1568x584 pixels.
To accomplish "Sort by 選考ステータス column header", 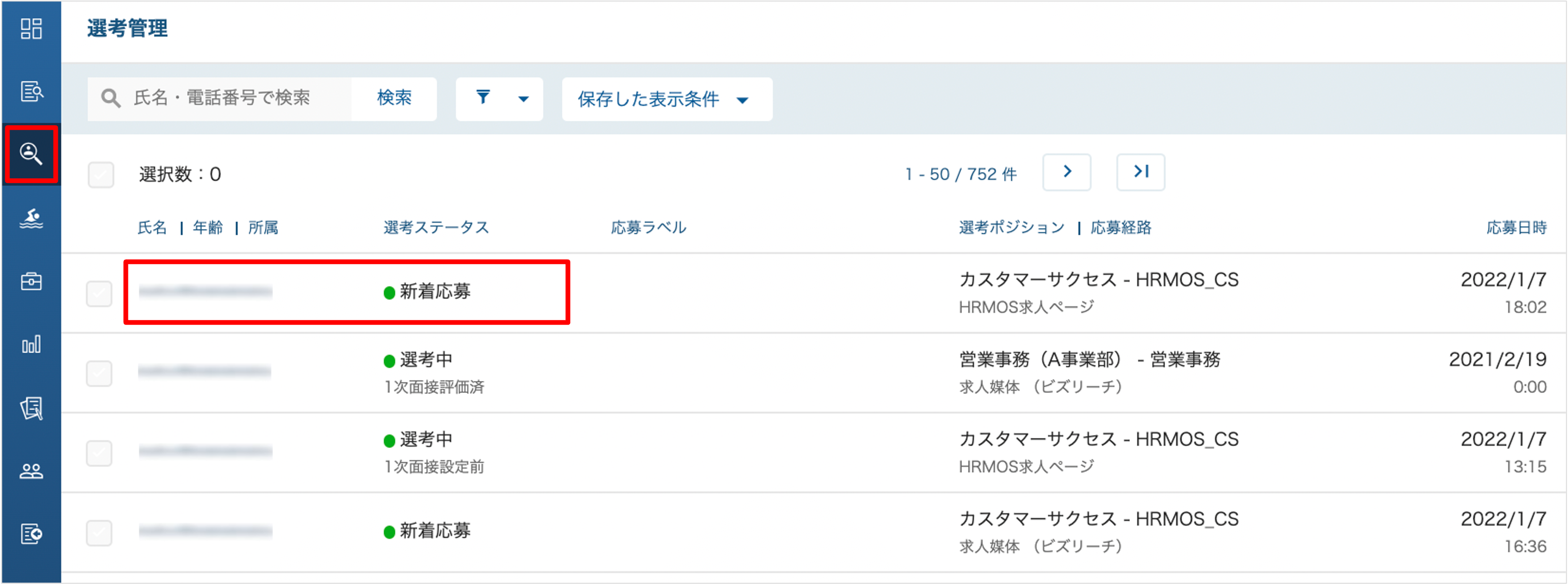I will click(x=436, y=228).
